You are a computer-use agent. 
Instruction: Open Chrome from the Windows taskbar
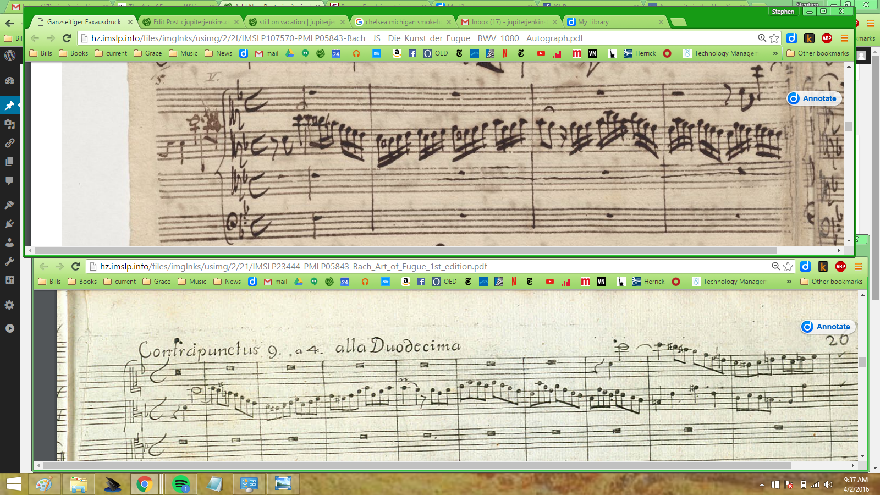[x=144, y=484]
